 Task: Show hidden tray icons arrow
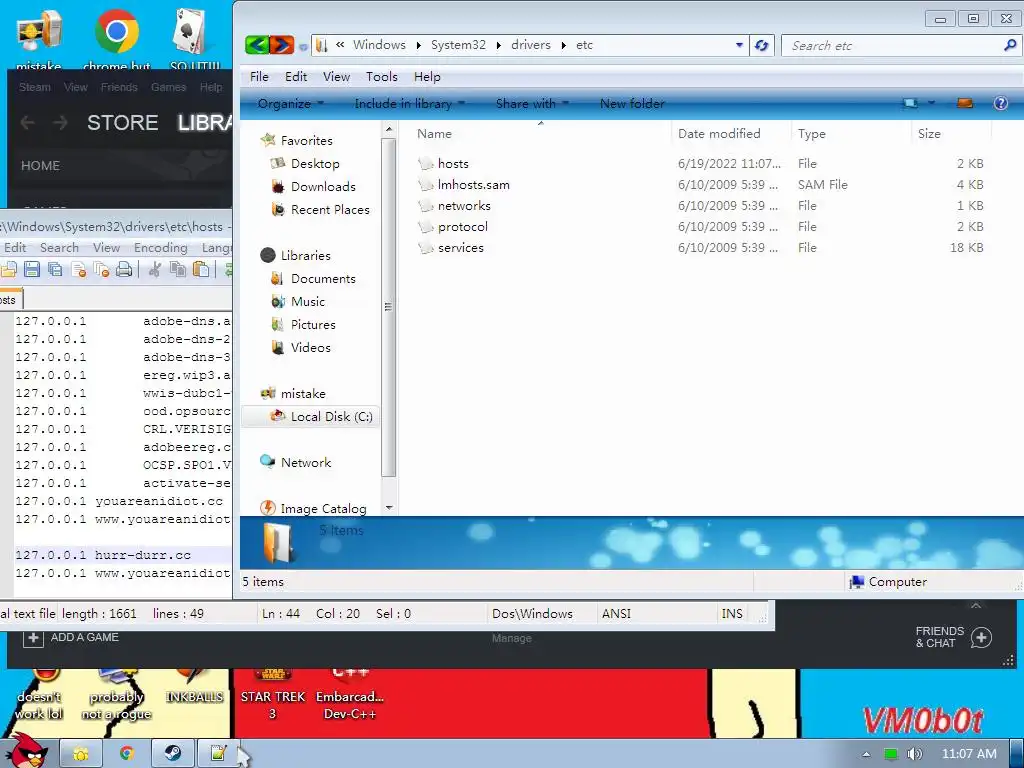(866, 754)
